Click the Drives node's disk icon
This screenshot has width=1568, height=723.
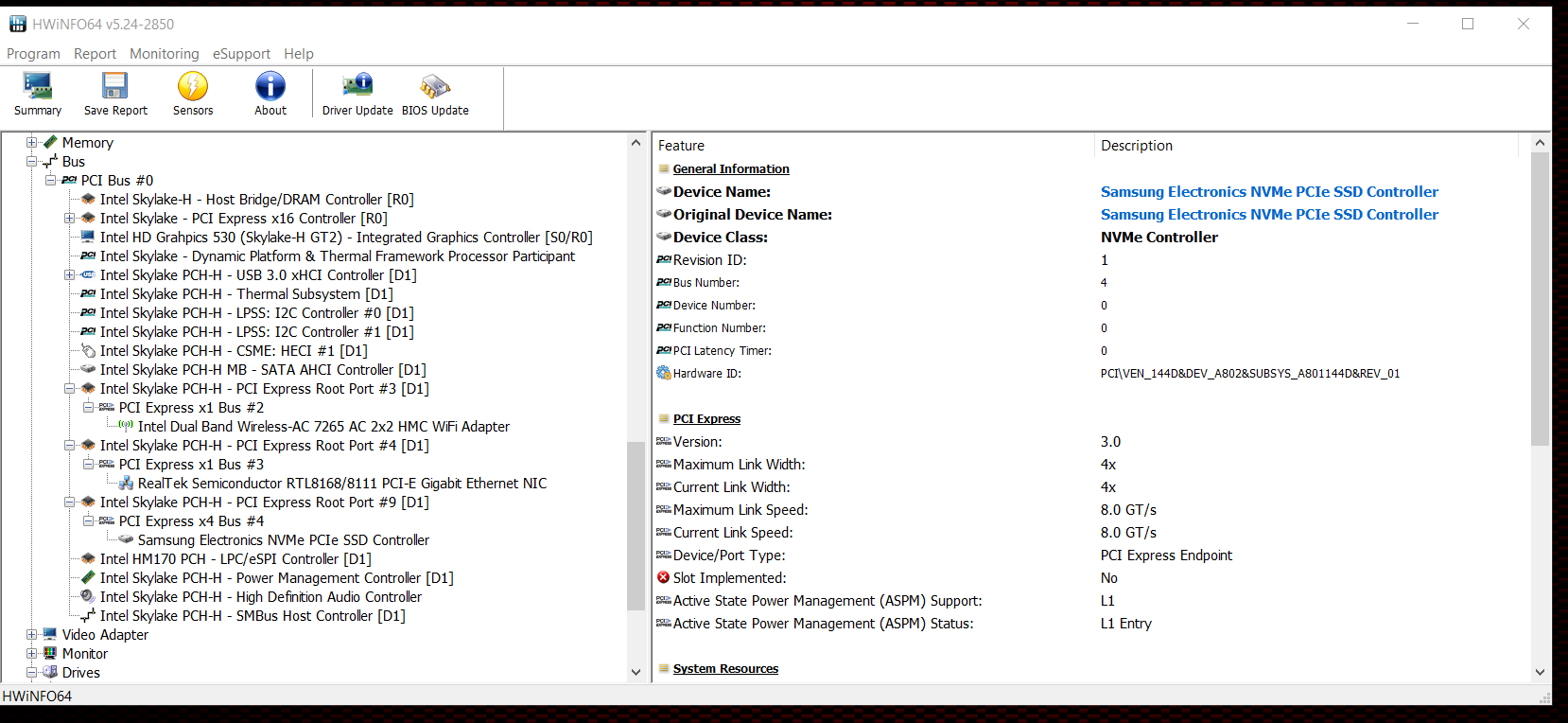pos(50,672)
